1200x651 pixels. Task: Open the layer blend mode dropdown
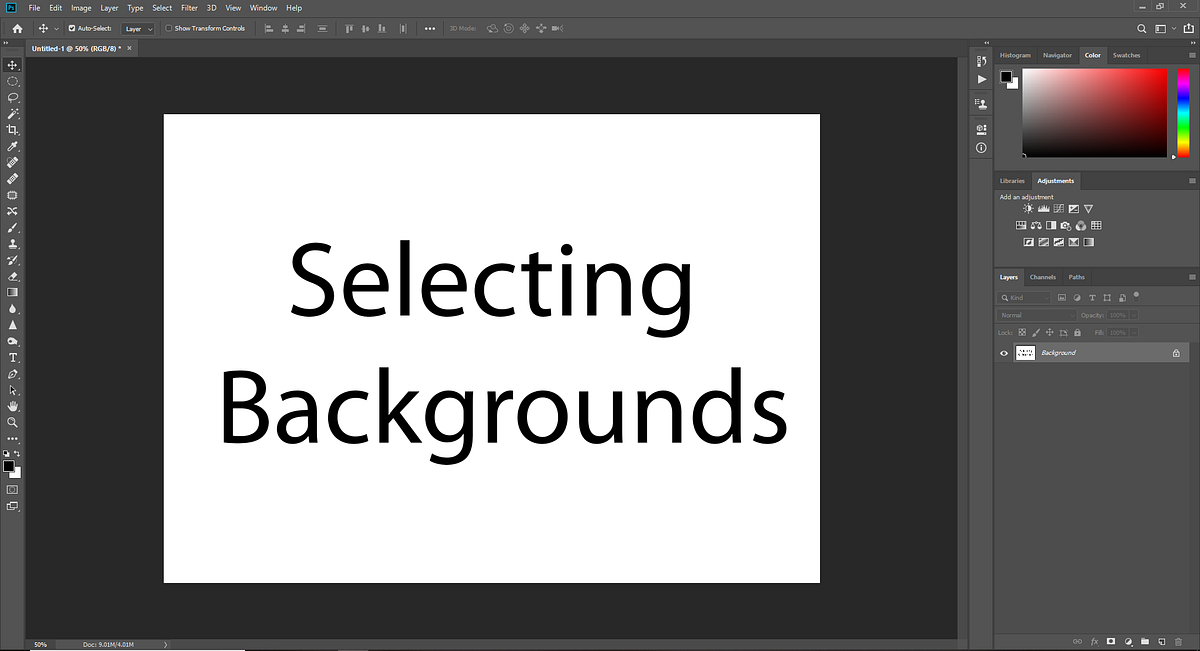pyautogui.click(x=1035, y=314)
